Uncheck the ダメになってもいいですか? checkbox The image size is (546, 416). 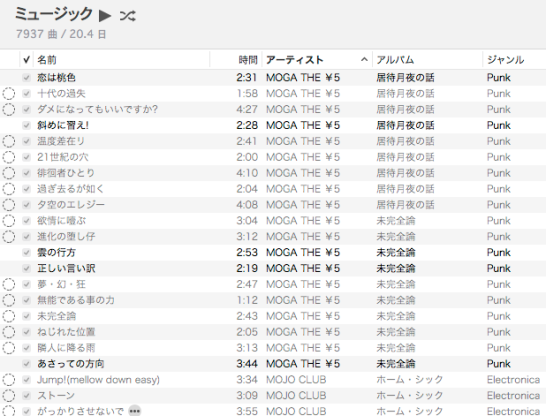(26, 110)
